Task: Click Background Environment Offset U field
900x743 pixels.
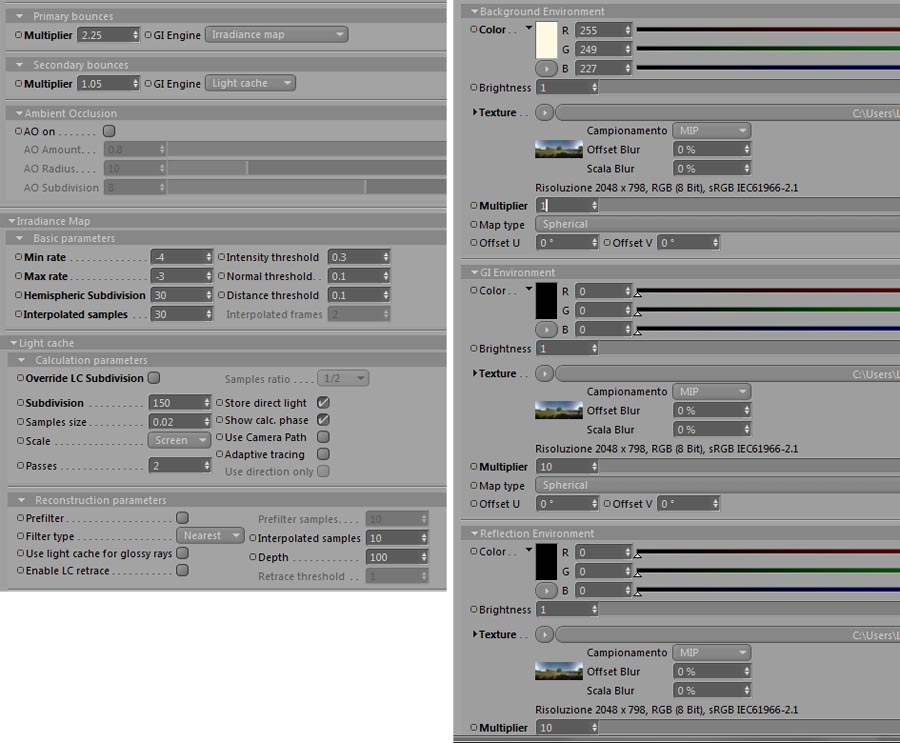Action: (x=567, y=243)
